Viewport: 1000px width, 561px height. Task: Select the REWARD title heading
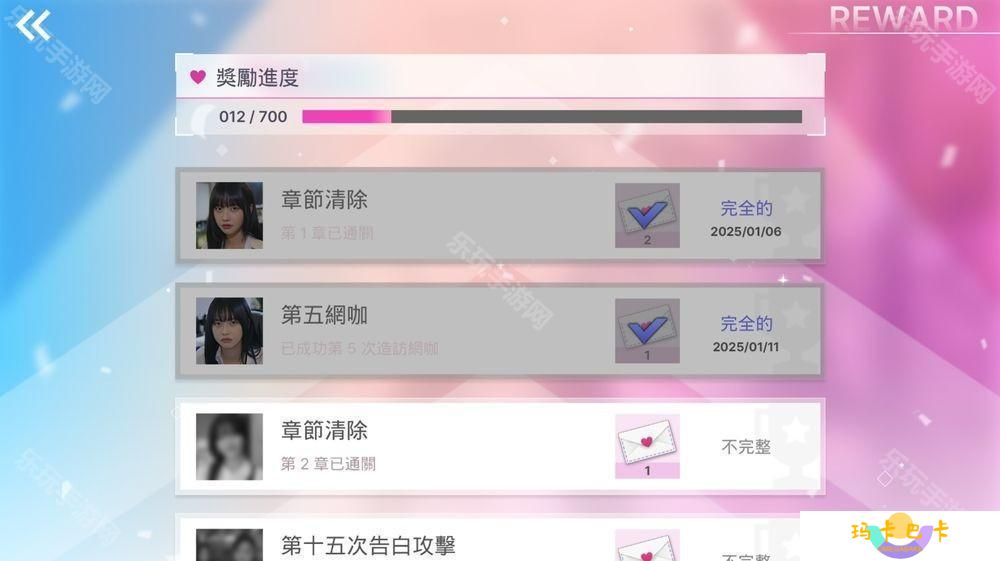pyautogui.click(x=903, y=17)
